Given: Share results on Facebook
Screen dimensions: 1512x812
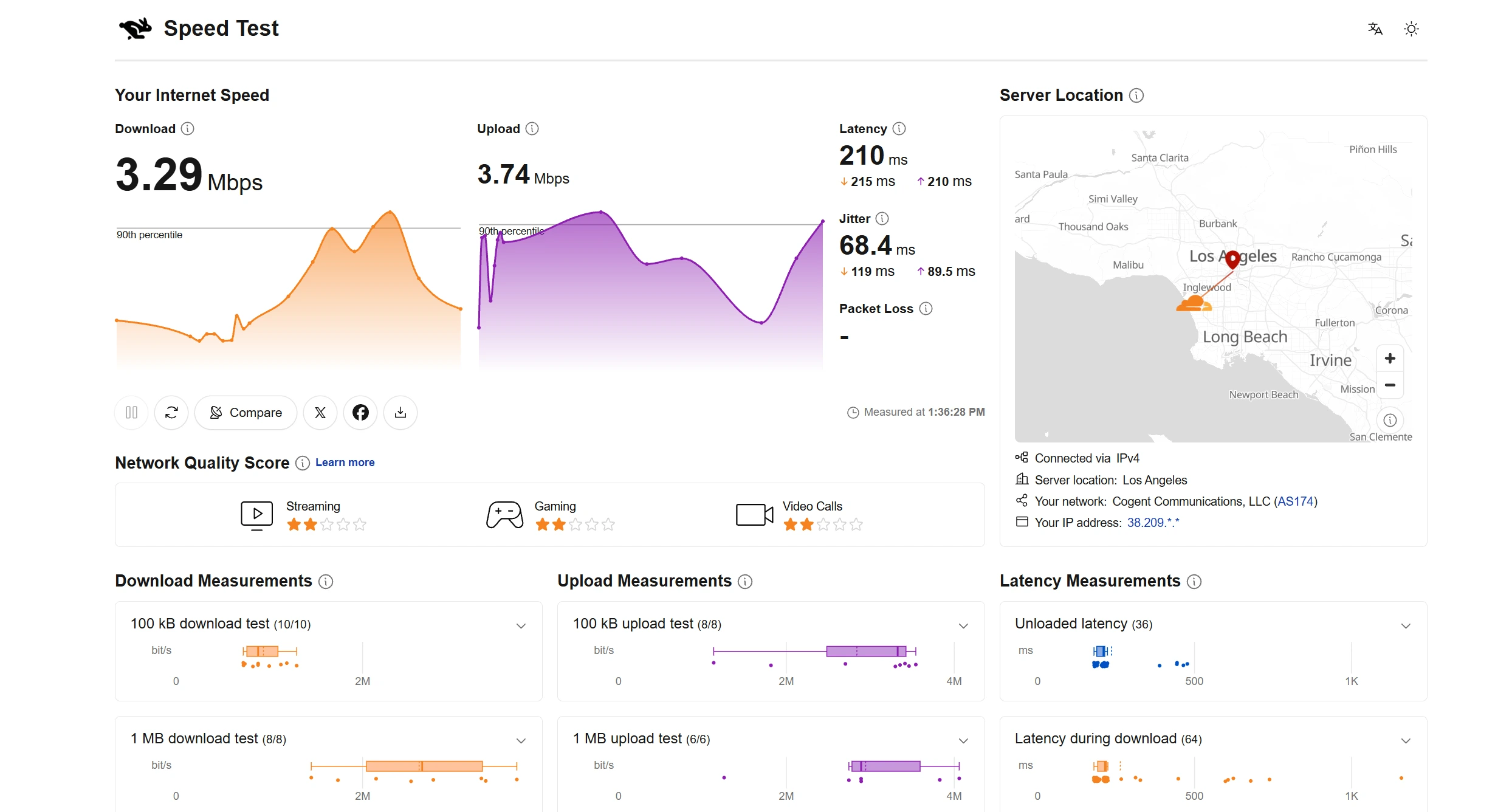Looking at the screenshot, I should [360, 413].
